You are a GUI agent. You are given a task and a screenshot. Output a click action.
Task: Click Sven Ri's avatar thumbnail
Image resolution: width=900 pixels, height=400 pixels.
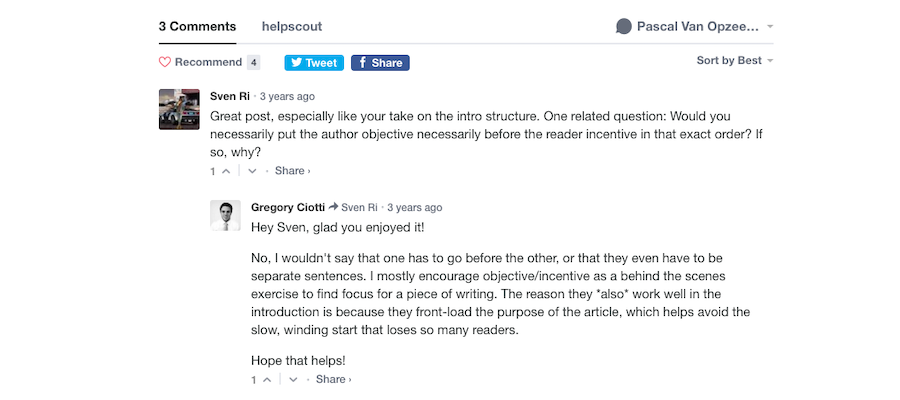click(x=179, y=109)
